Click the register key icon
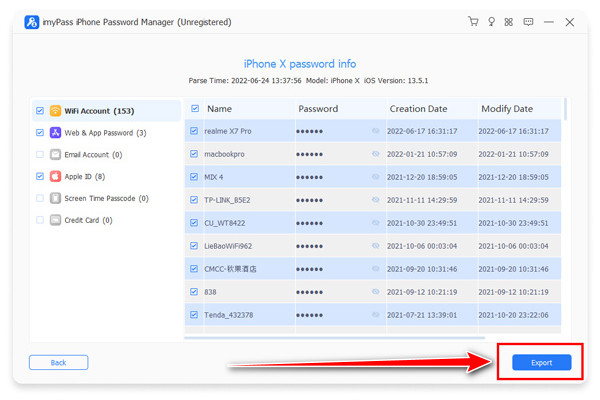600x400 pixels. 491,21
